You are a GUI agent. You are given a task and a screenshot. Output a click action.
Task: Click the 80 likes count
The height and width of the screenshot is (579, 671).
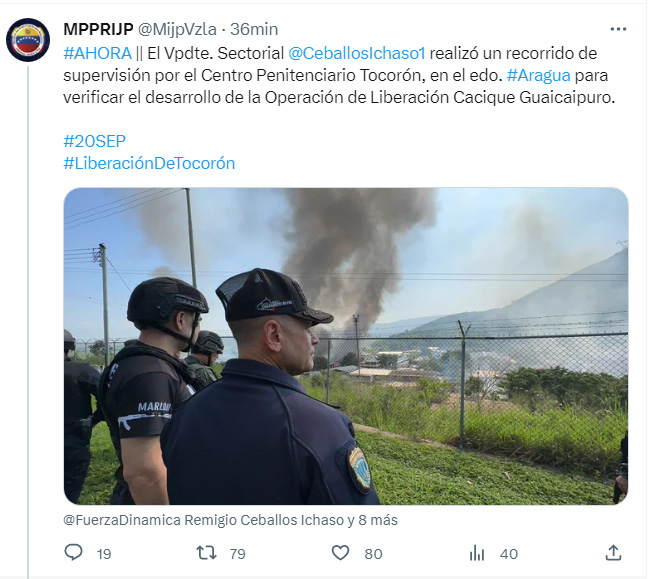coord(373,554)
